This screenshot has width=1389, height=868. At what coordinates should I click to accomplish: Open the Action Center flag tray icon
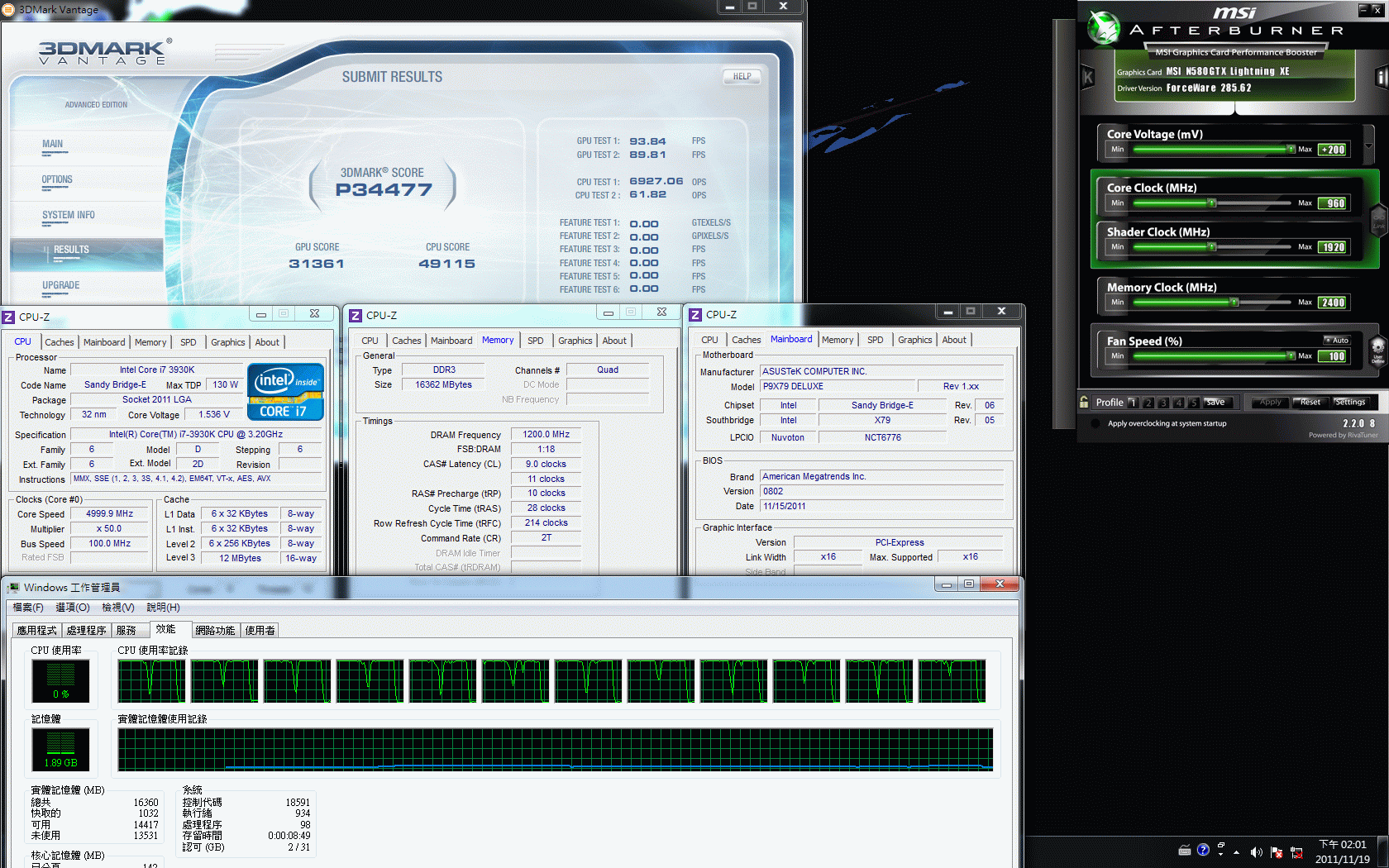(x=1276, y=852)
